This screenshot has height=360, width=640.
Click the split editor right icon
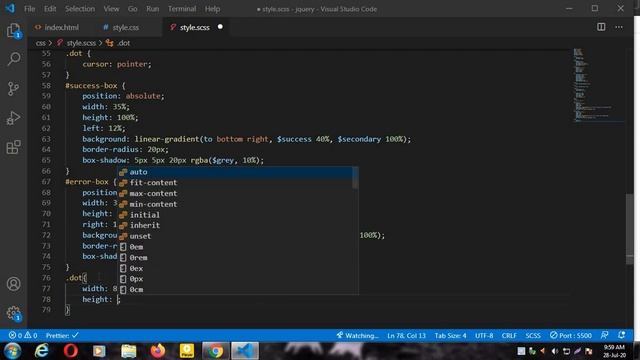(601, 27)
